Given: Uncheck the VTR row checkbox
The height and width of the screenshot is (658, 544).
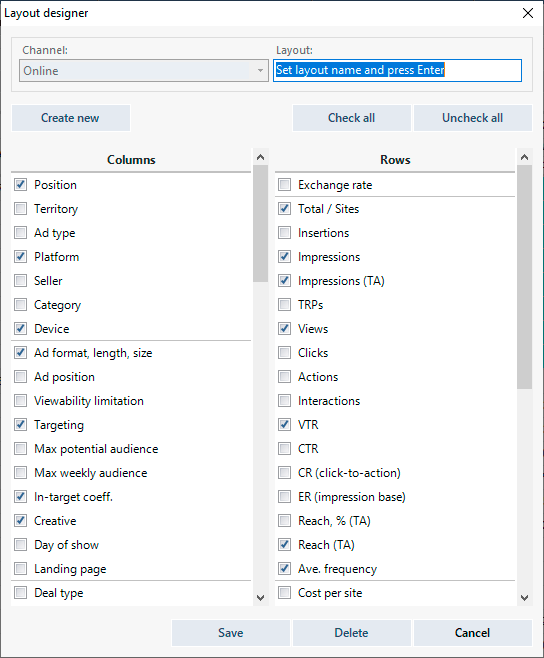Looking at the screenshot, I should coord(285,424).
